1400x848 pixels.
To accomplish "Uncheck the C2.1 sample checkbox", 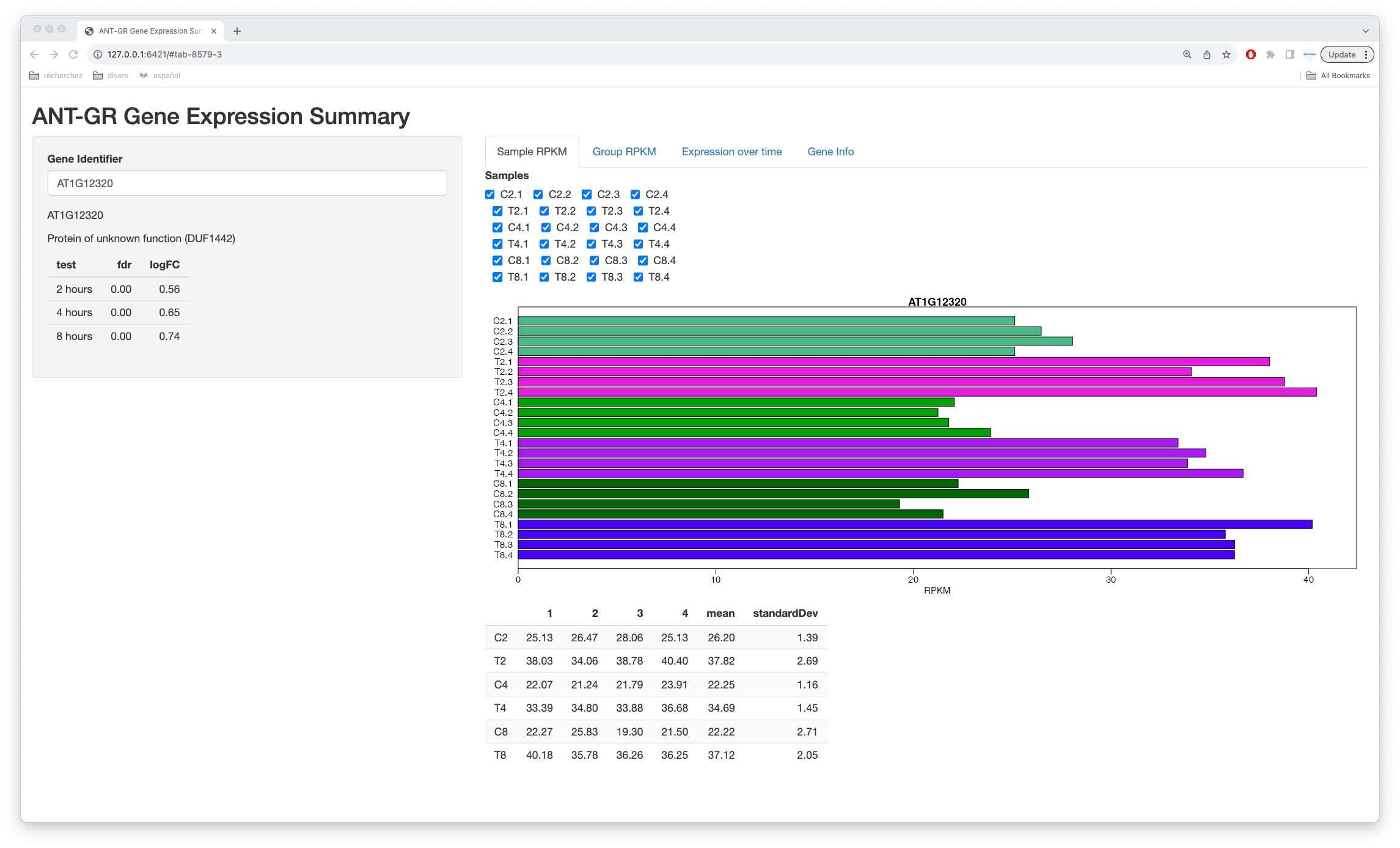I will tap(490, 194).
